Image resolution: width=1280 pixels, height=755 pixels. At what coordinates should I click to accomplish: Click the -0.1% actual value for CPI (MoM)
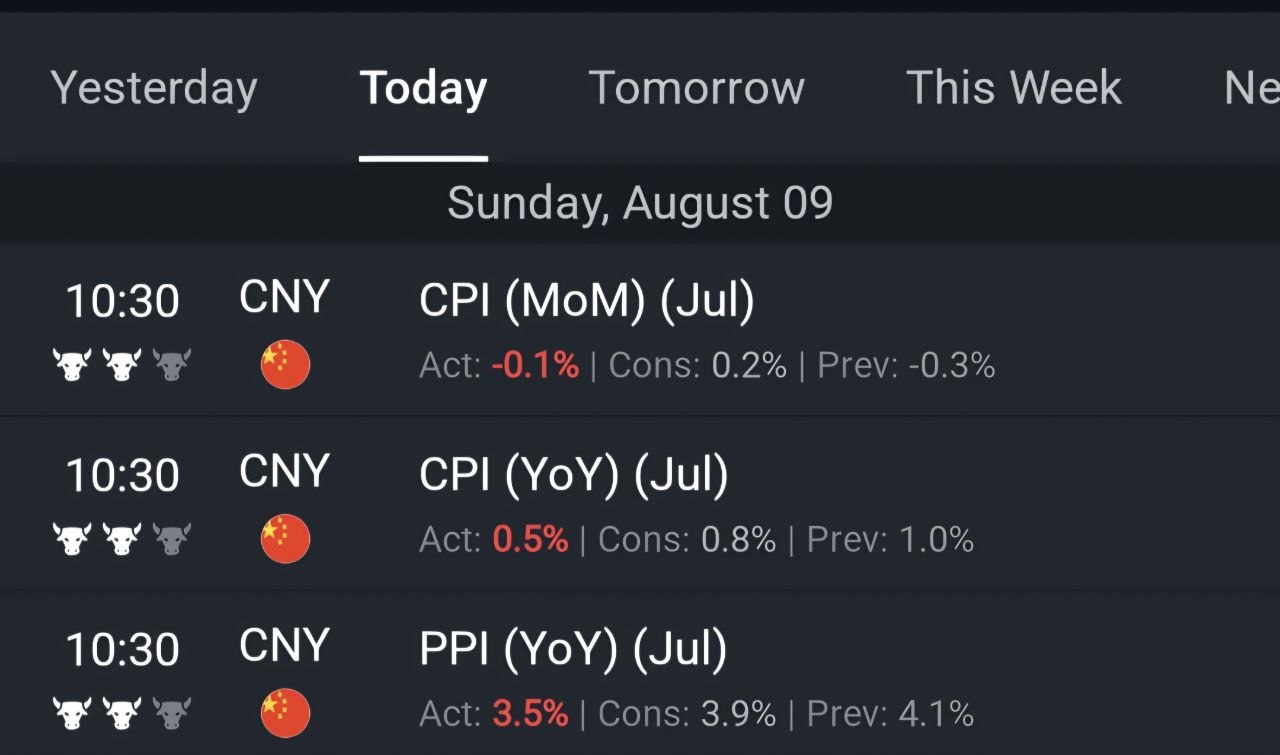coord(535,365)
